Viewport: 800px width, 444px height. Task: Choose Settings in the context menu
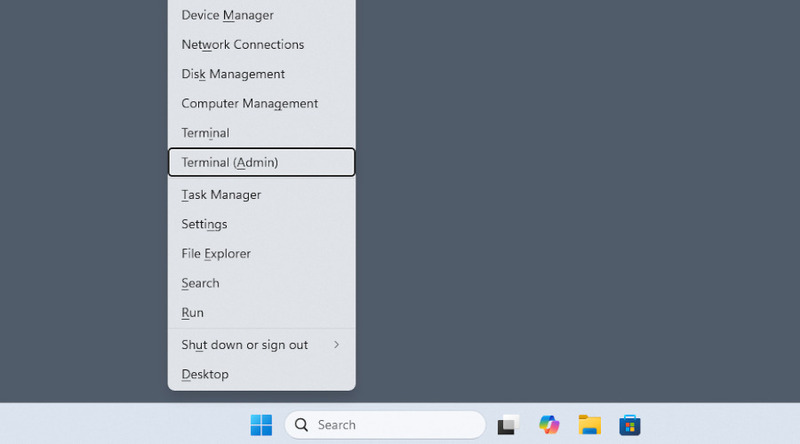pos(204,224)
